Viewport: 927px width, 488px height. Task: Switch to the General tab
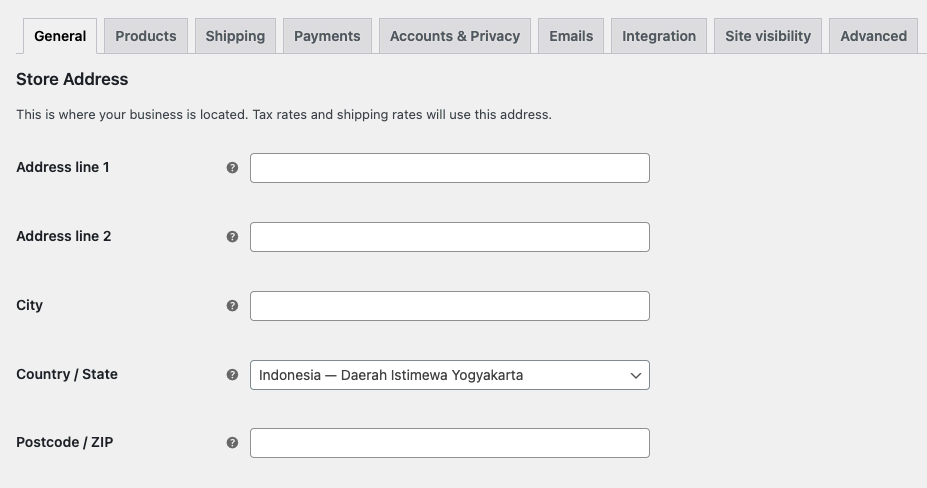click(60, 36)
